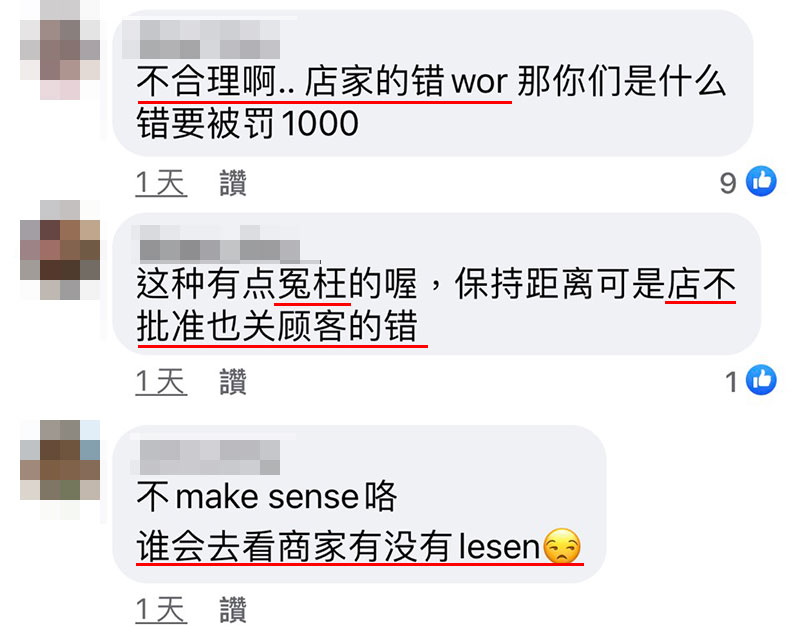Click comment text '这种有点冤枉的喔'
The height and width of the screenshot is (630, 800).
[x=277, y=284]
